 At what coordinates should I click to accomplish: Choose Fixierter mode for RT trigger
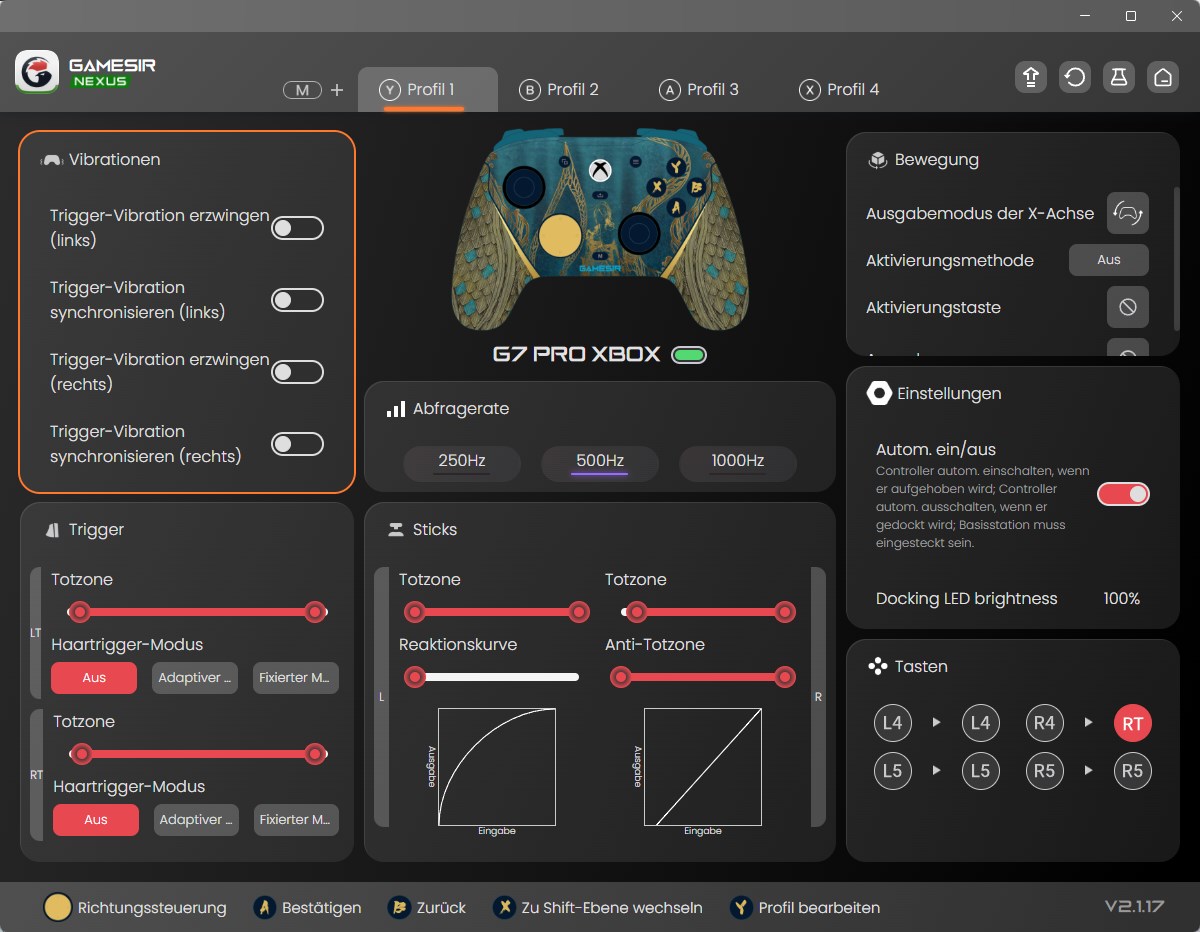[296, 820]
